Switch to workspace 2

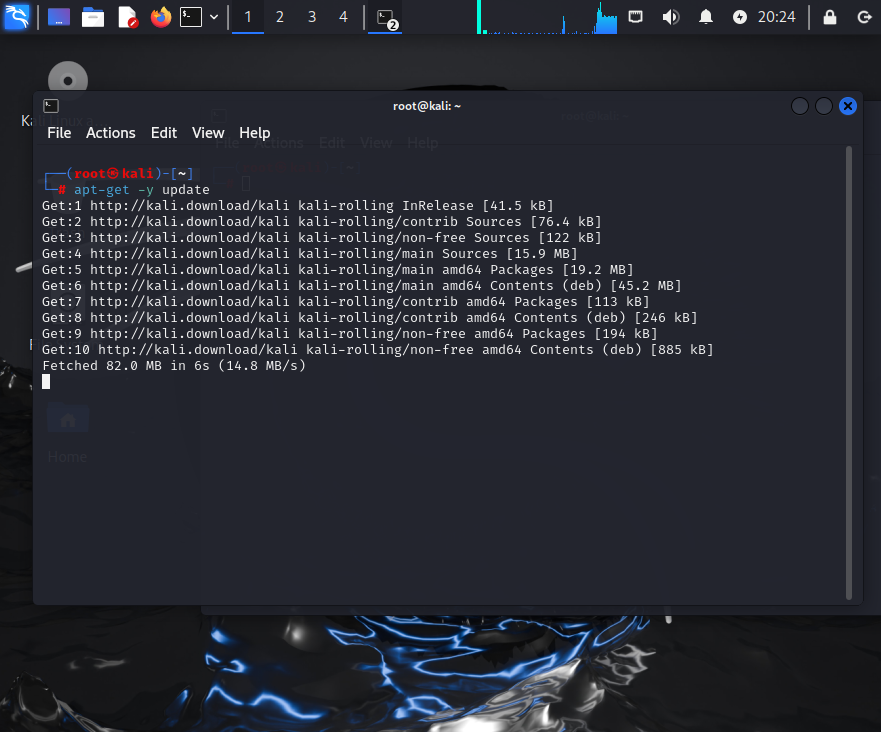[280, 17]
